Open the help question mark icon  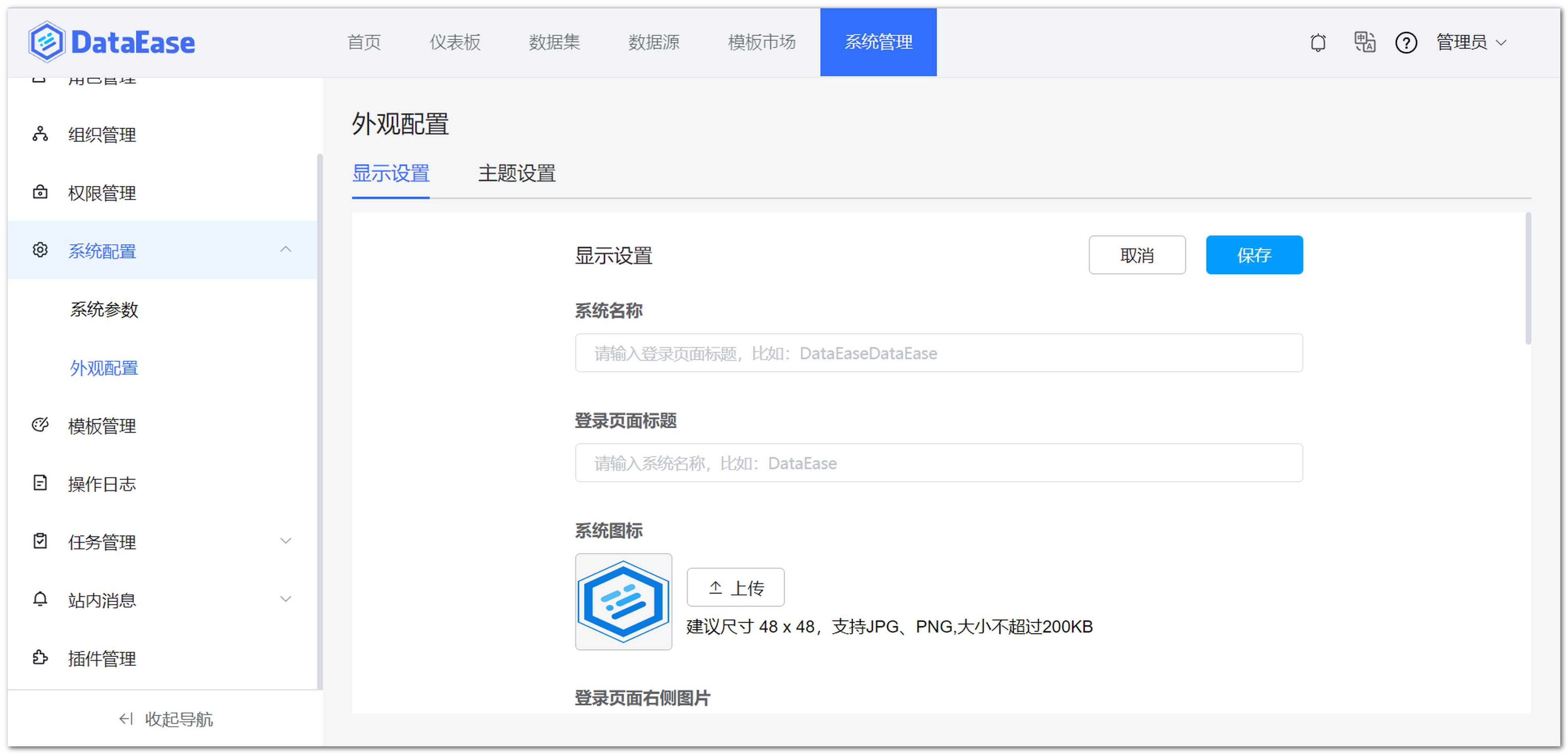(x=1406, y=42)
